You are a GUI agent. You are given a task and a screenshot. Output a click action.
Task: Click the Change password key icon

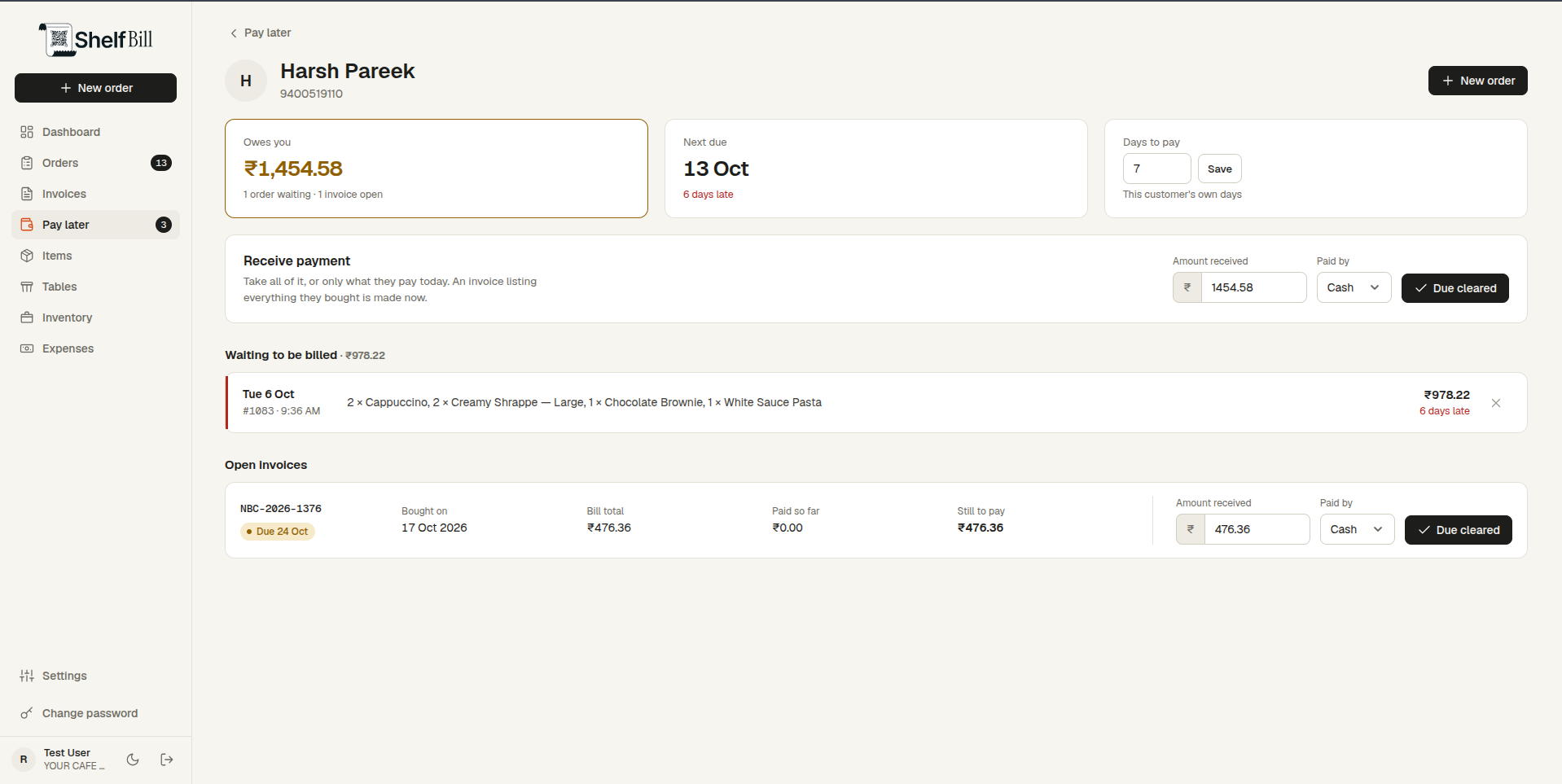tap(27, 713)
